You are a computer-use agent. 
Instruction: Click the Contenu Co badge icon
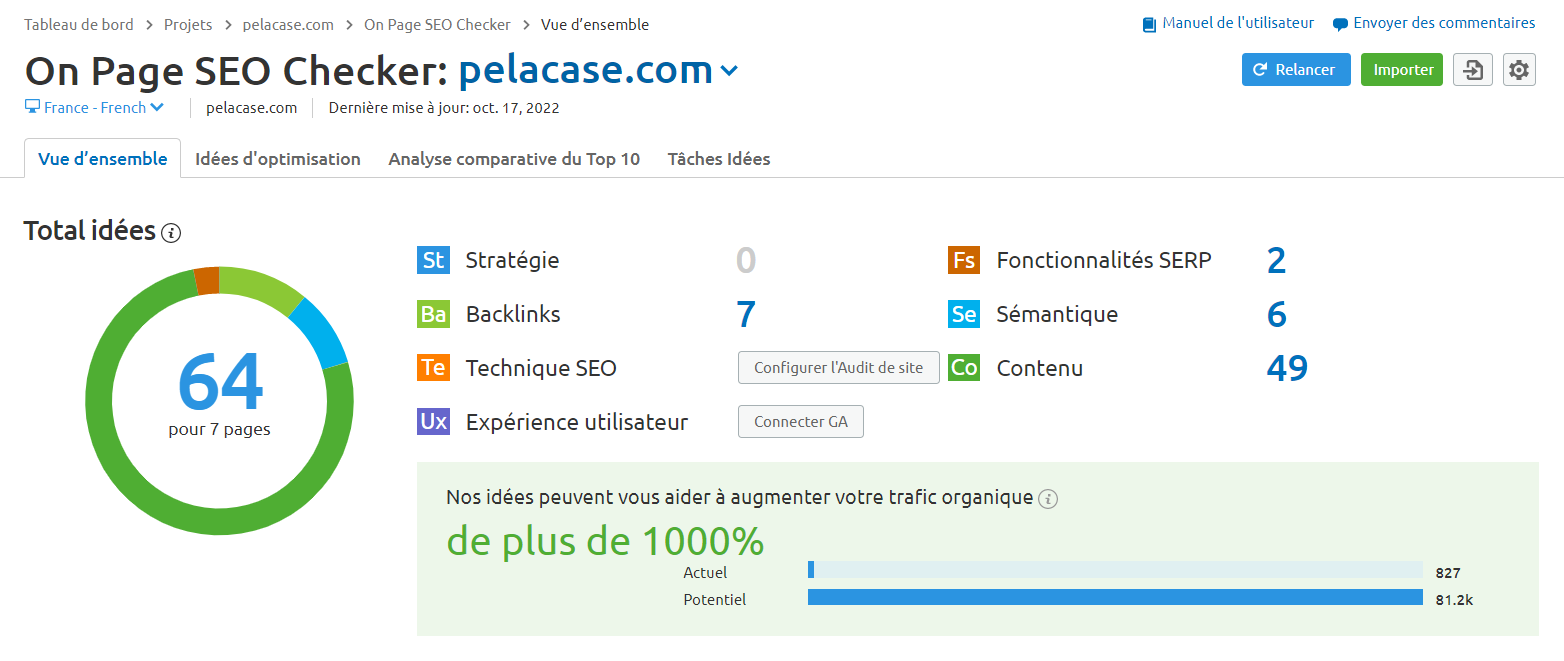(x=963, y=367)
